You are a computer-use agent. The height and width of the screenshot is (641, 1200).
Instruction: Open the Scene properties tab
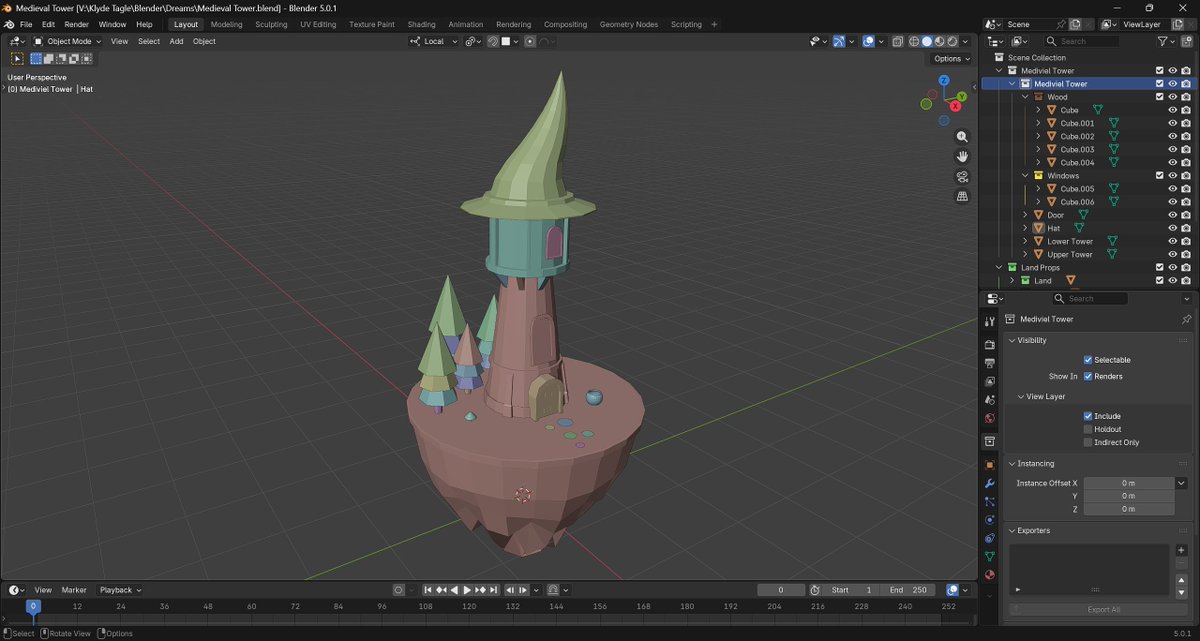989,400
